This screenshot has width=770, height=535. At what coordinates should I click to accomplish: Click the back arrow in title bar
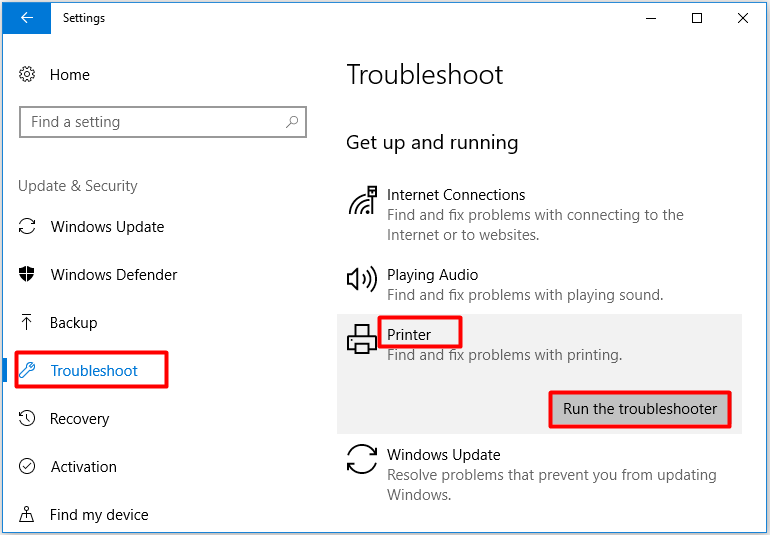coord(27,18)
